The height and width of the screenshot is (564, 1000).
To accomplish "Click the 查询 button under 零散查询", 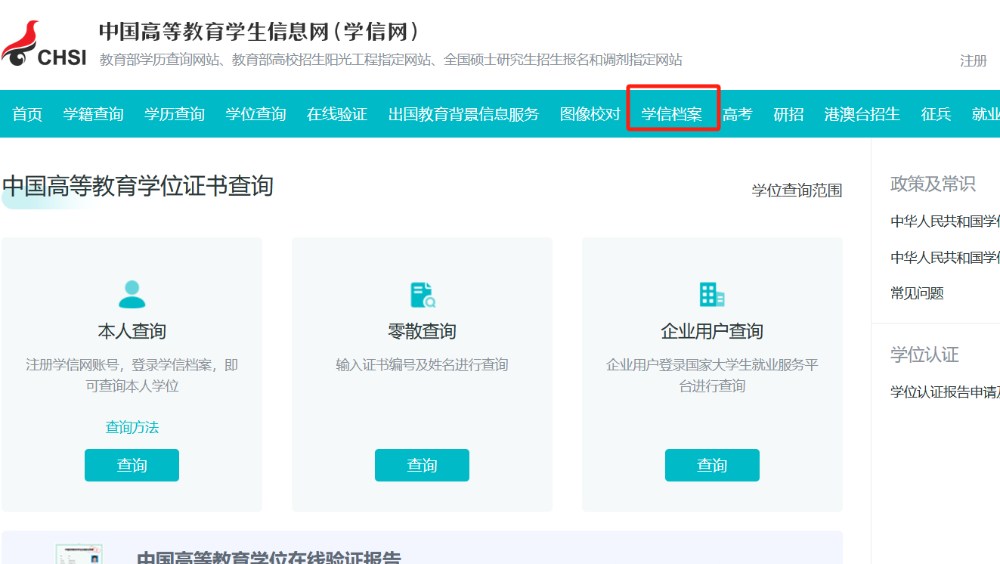I will tap(422, 465).
